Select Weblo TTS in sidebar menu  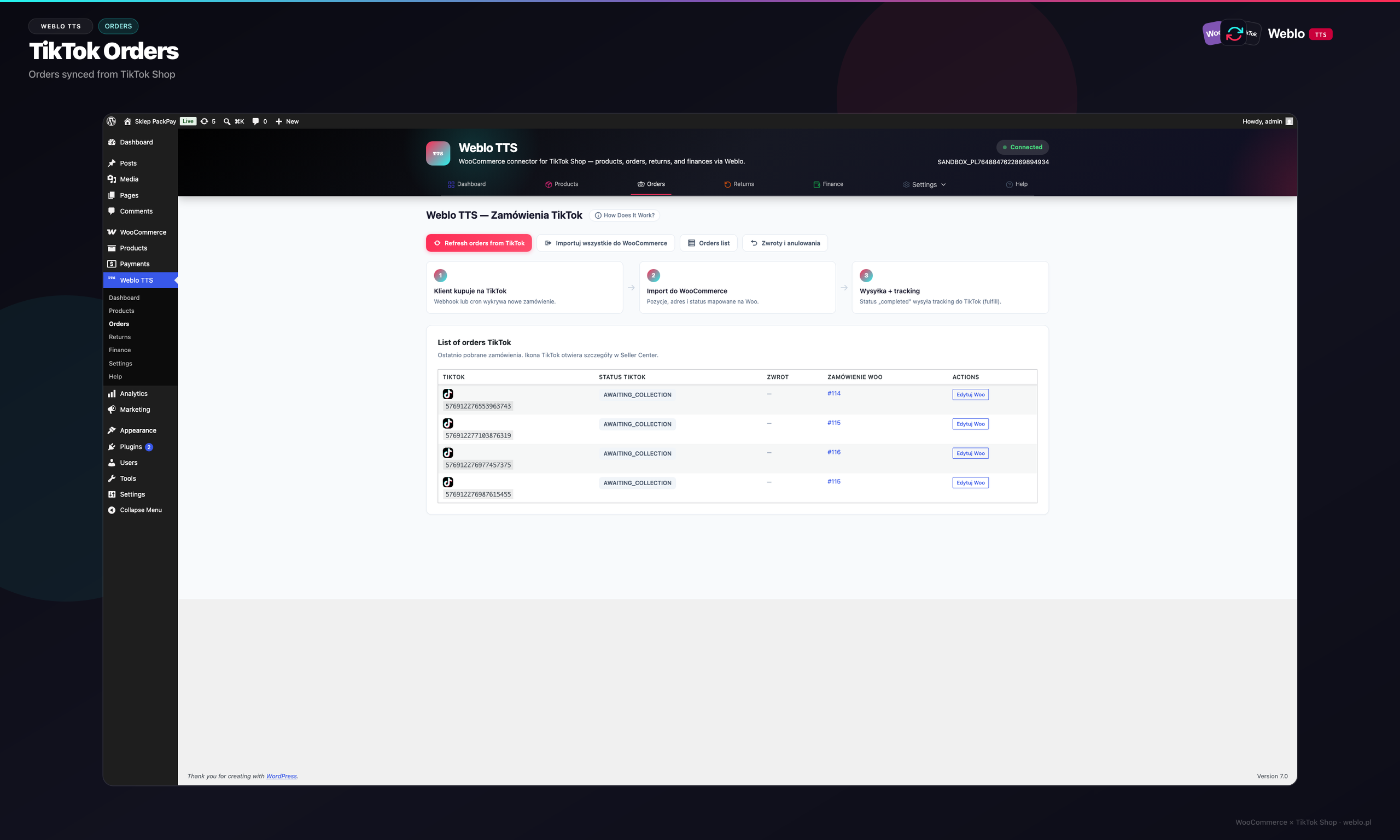(x=141, y=280)
